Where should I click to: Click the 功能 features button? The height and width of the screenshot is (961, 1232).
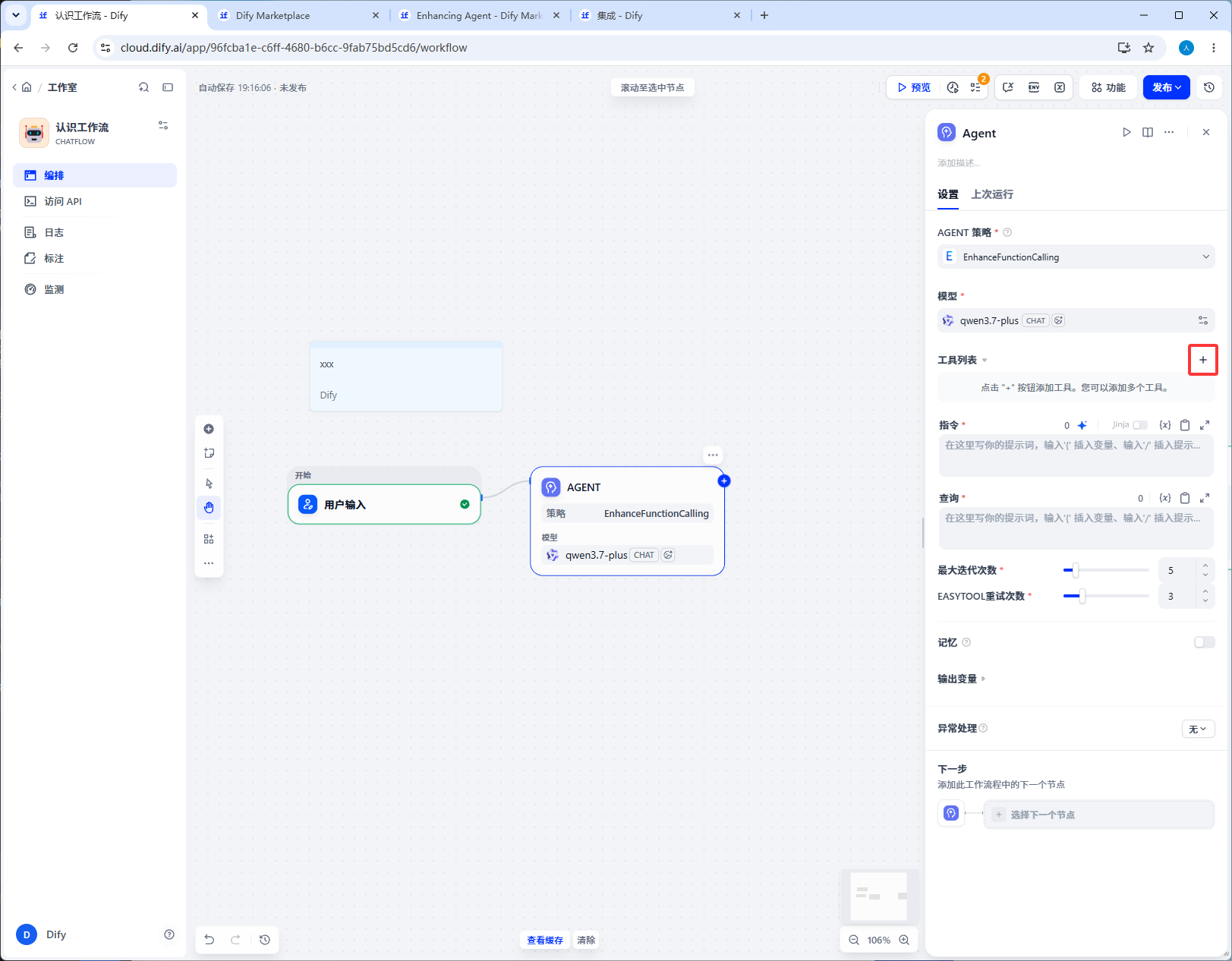1109,87
